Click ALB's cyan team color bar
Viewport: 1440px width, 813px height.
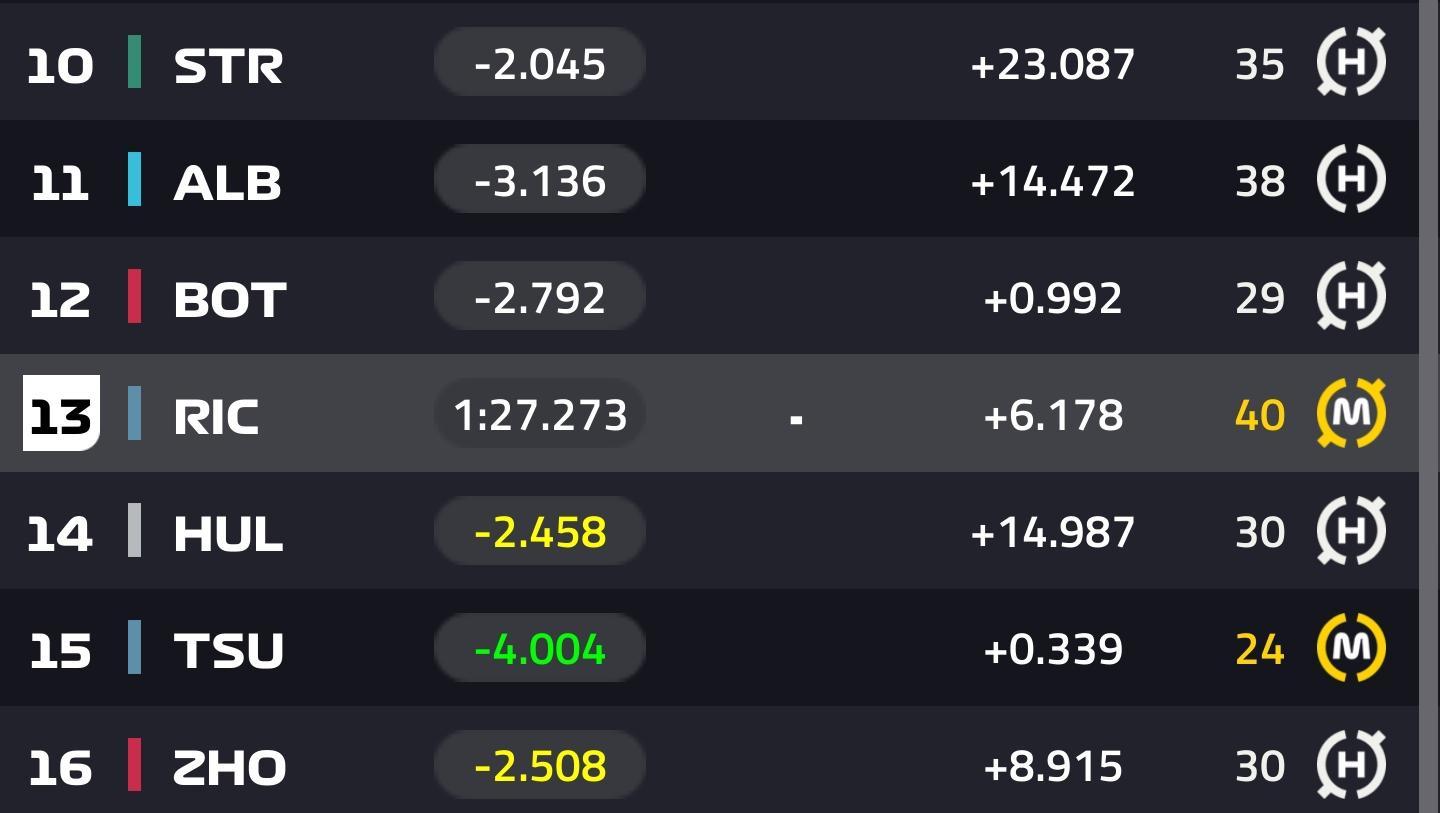pyautogui.click(x=134, y=179)
